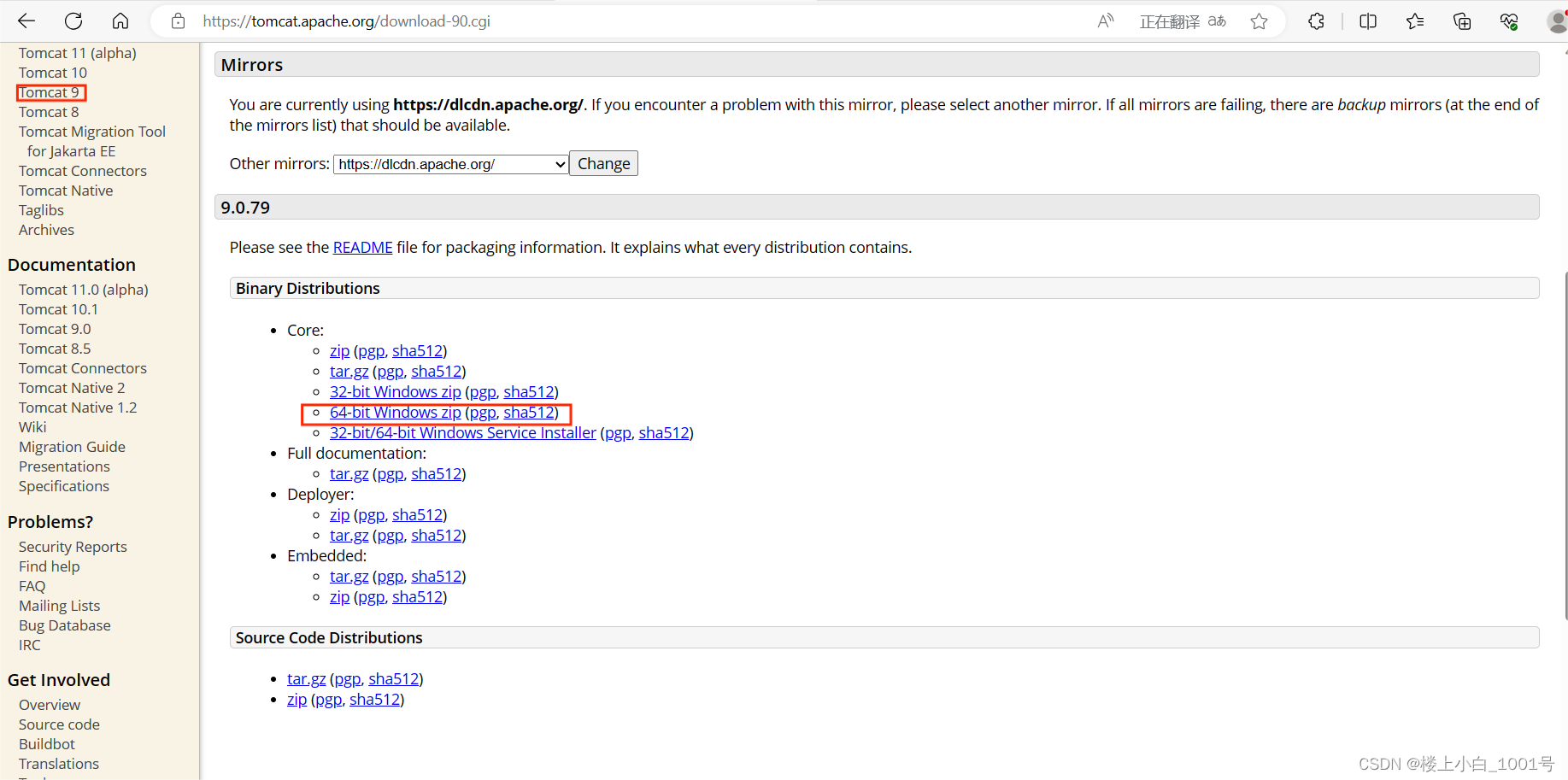Open the FAQ link
Screen dimensions: 1568x780
(x=32, y=586)
